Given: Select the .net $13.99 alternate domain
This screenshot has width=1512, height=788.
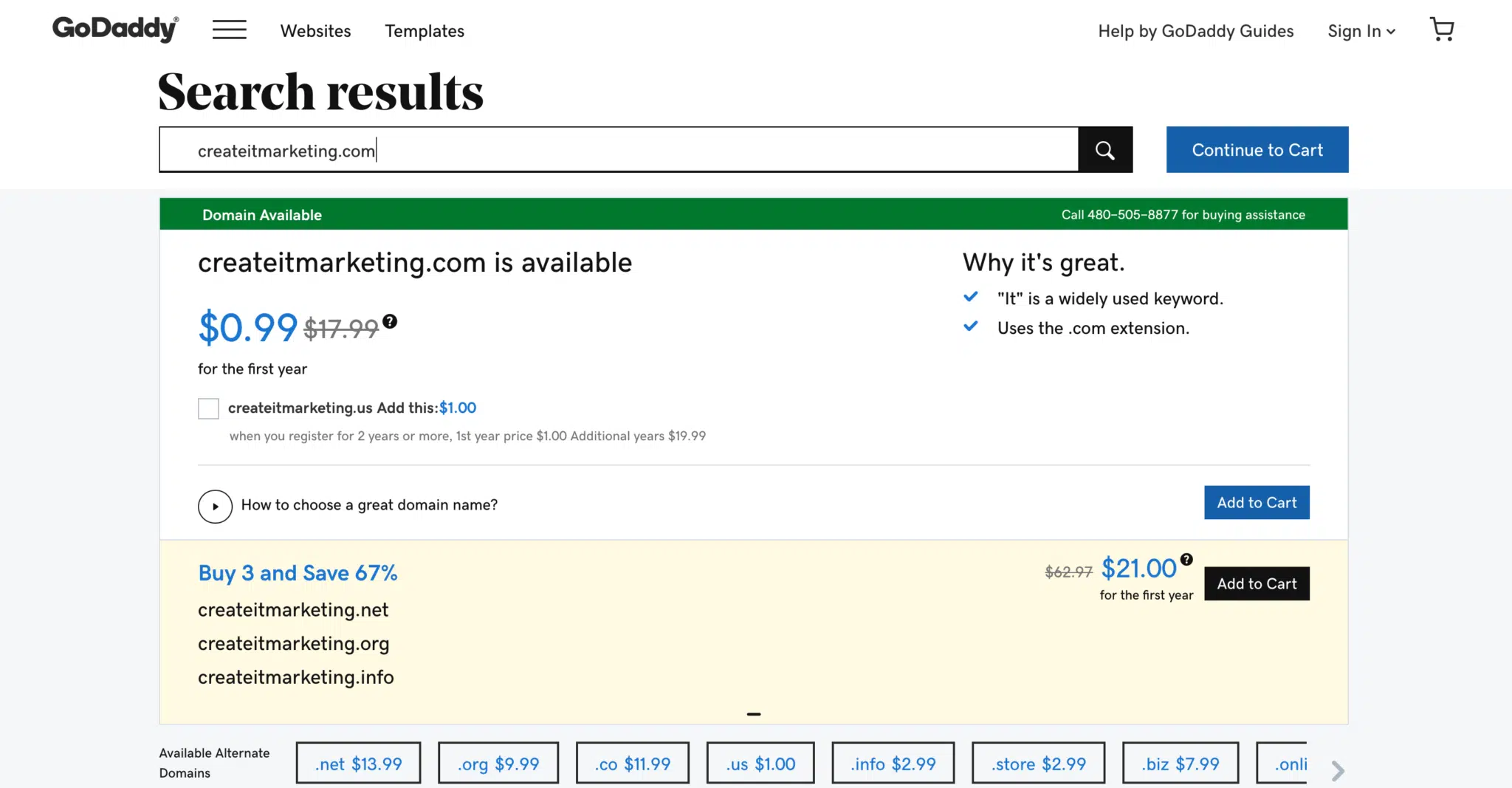Looking at the screenshot, I should (358, 763).
